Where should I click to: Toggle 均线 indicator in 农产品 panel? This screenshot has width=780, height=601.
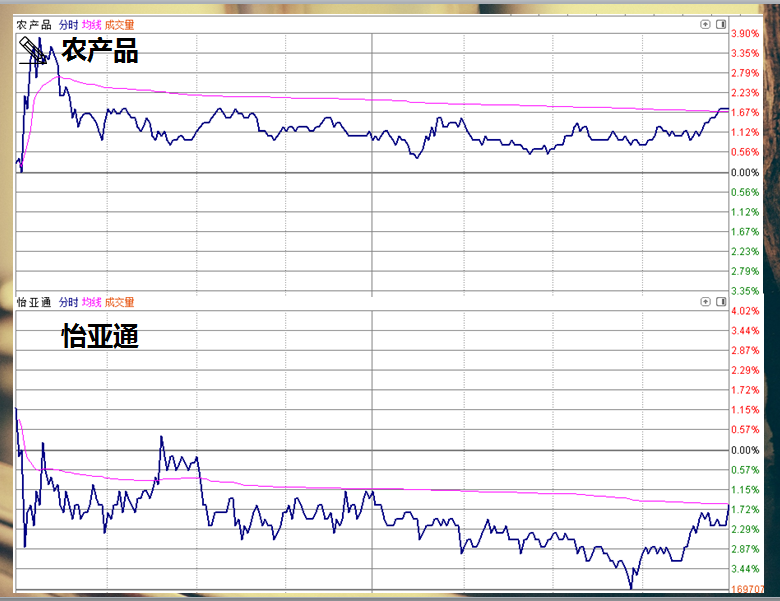pos(91,24)
